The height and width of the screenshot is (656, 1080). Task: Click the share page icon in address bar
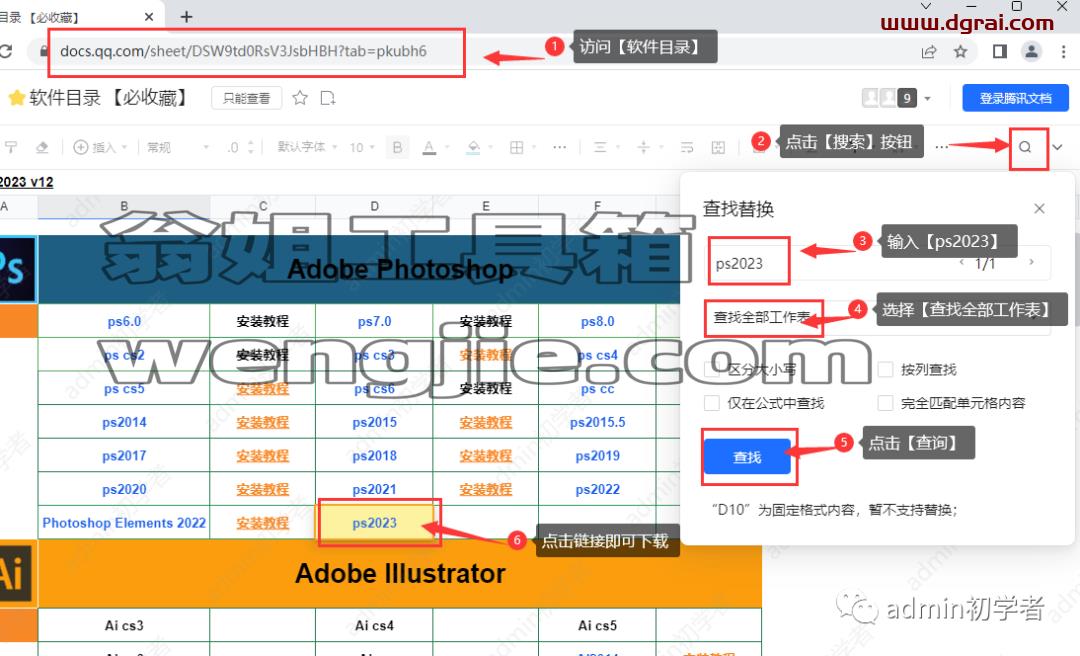[929, 52]
